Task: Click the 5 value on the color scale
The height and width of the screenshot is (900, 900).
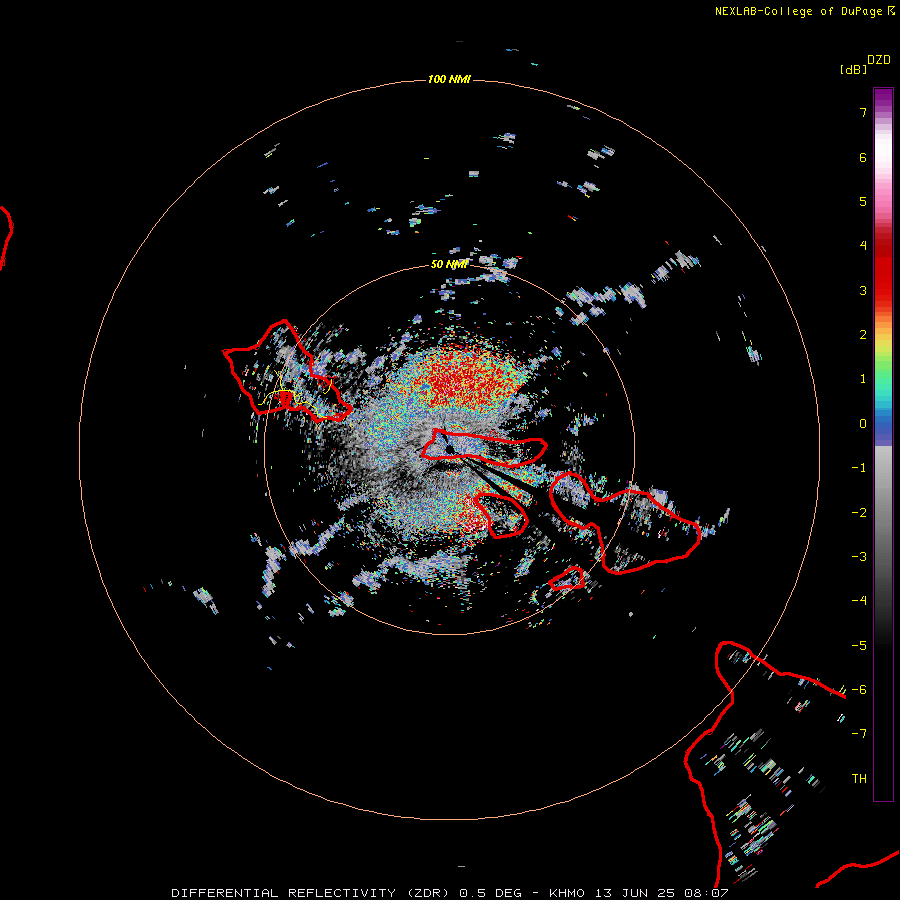Action: [x=863, y=201]
